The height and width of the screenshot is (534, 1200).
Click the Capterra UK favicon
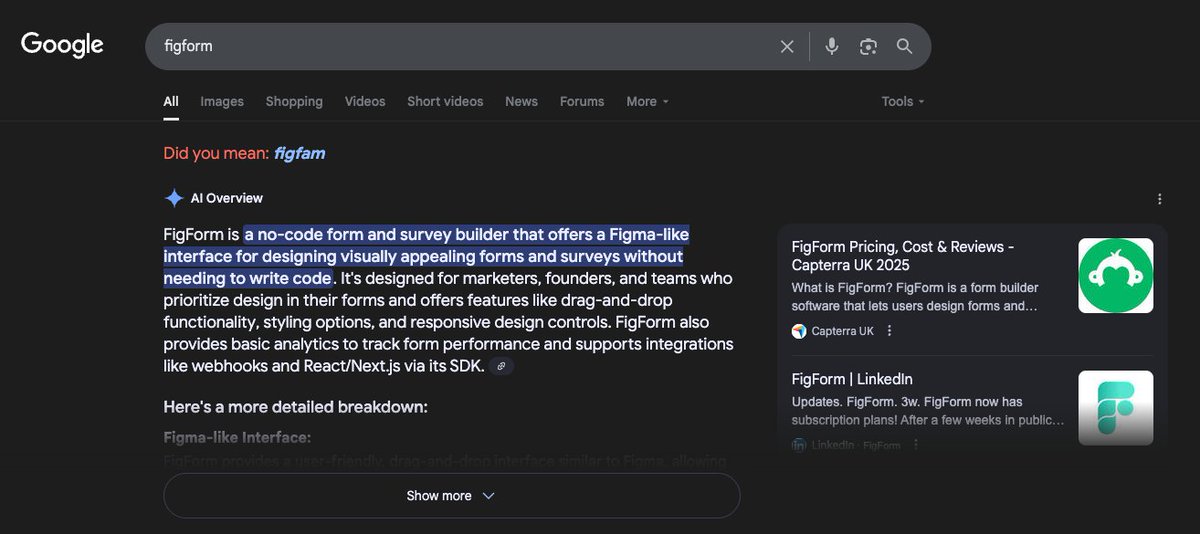point(799,331)
